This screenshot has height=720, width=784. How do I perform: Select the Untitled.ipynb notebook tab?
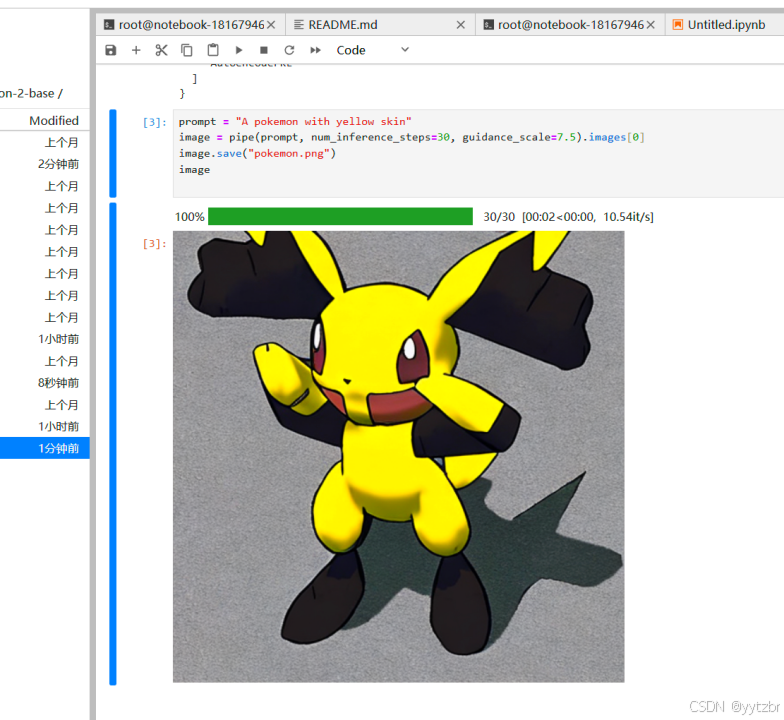point(726,24)
